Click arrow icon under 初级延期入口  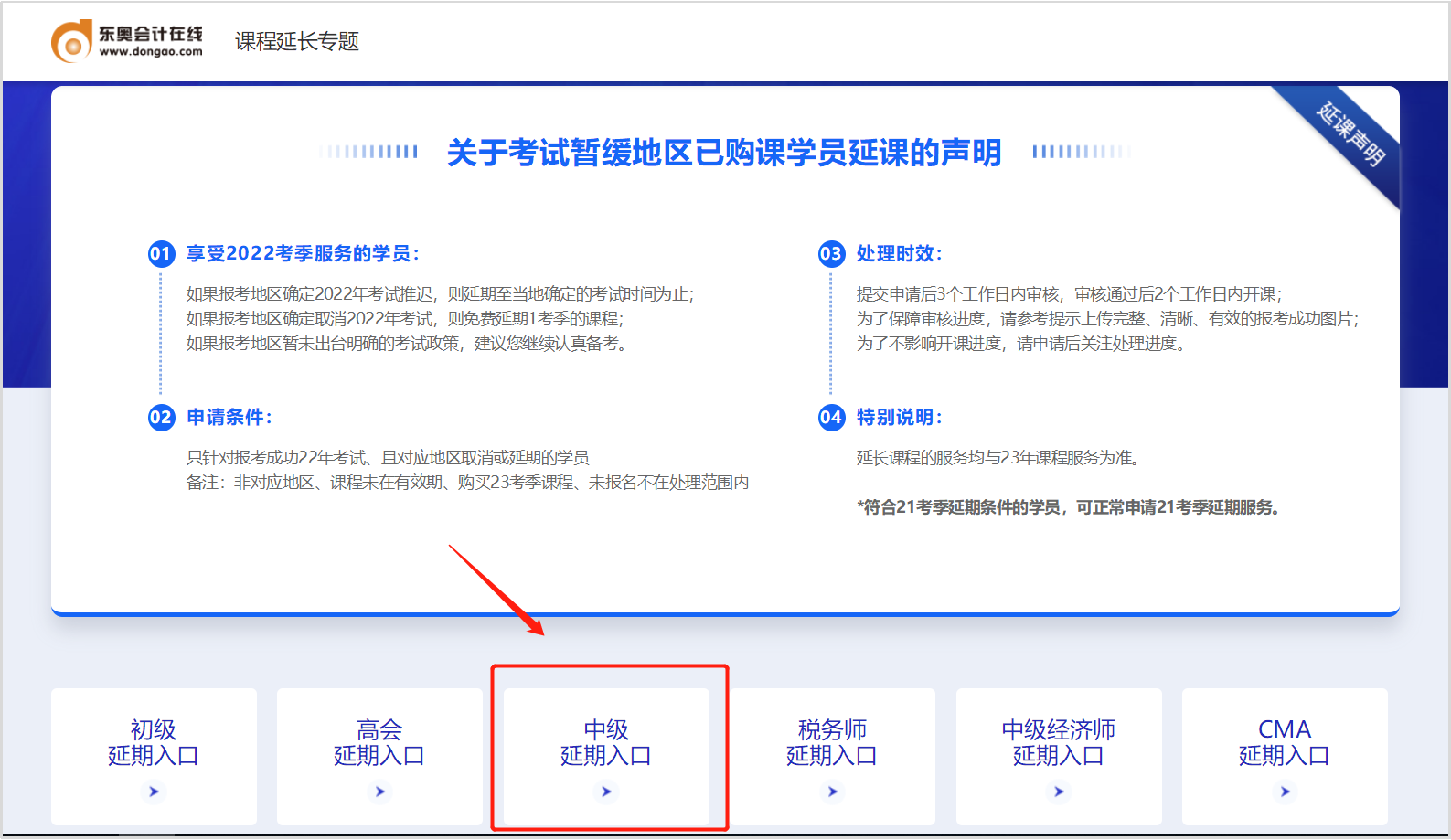click(154, 792)
